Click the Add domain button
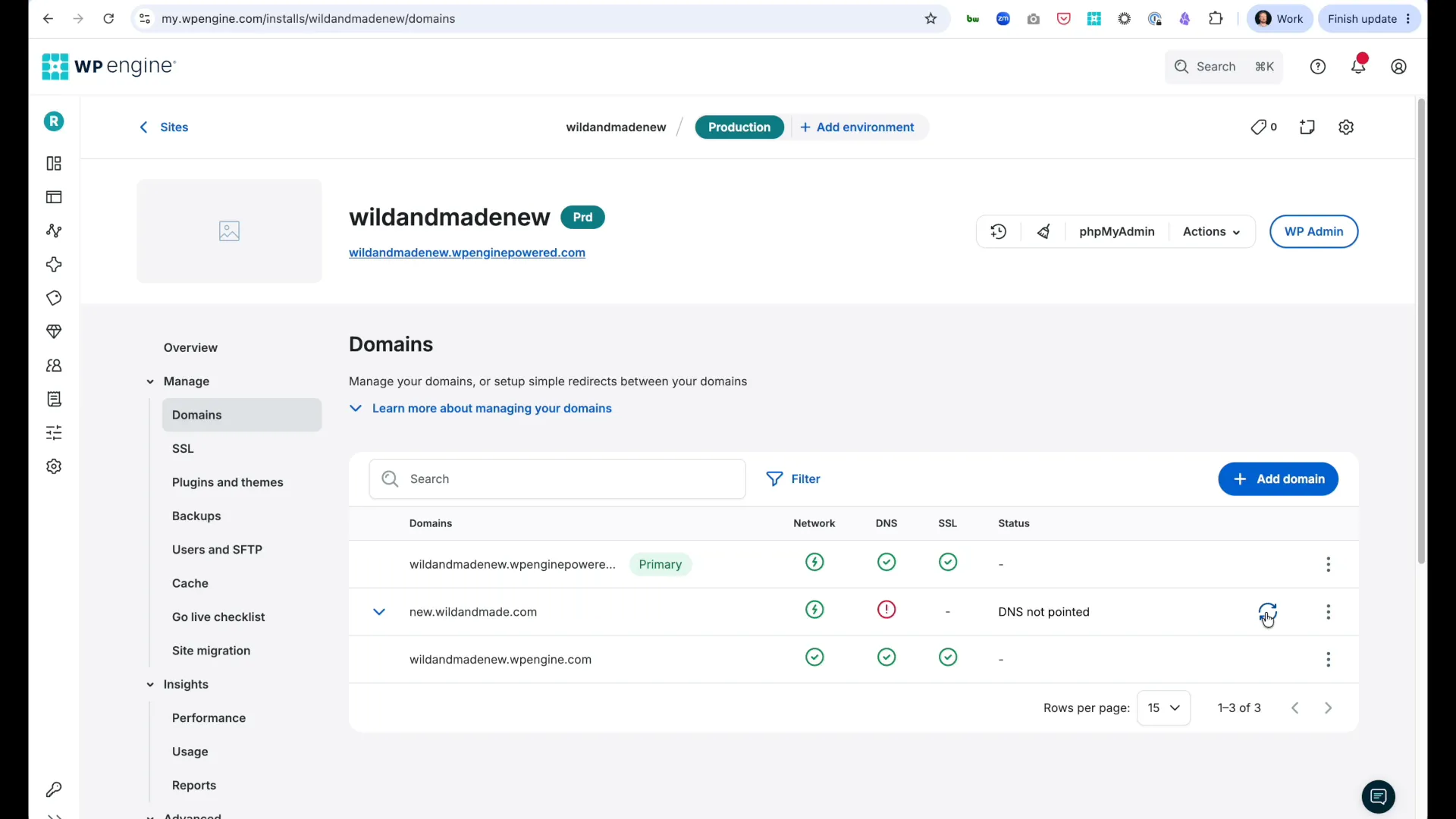 pos(1278,479)
